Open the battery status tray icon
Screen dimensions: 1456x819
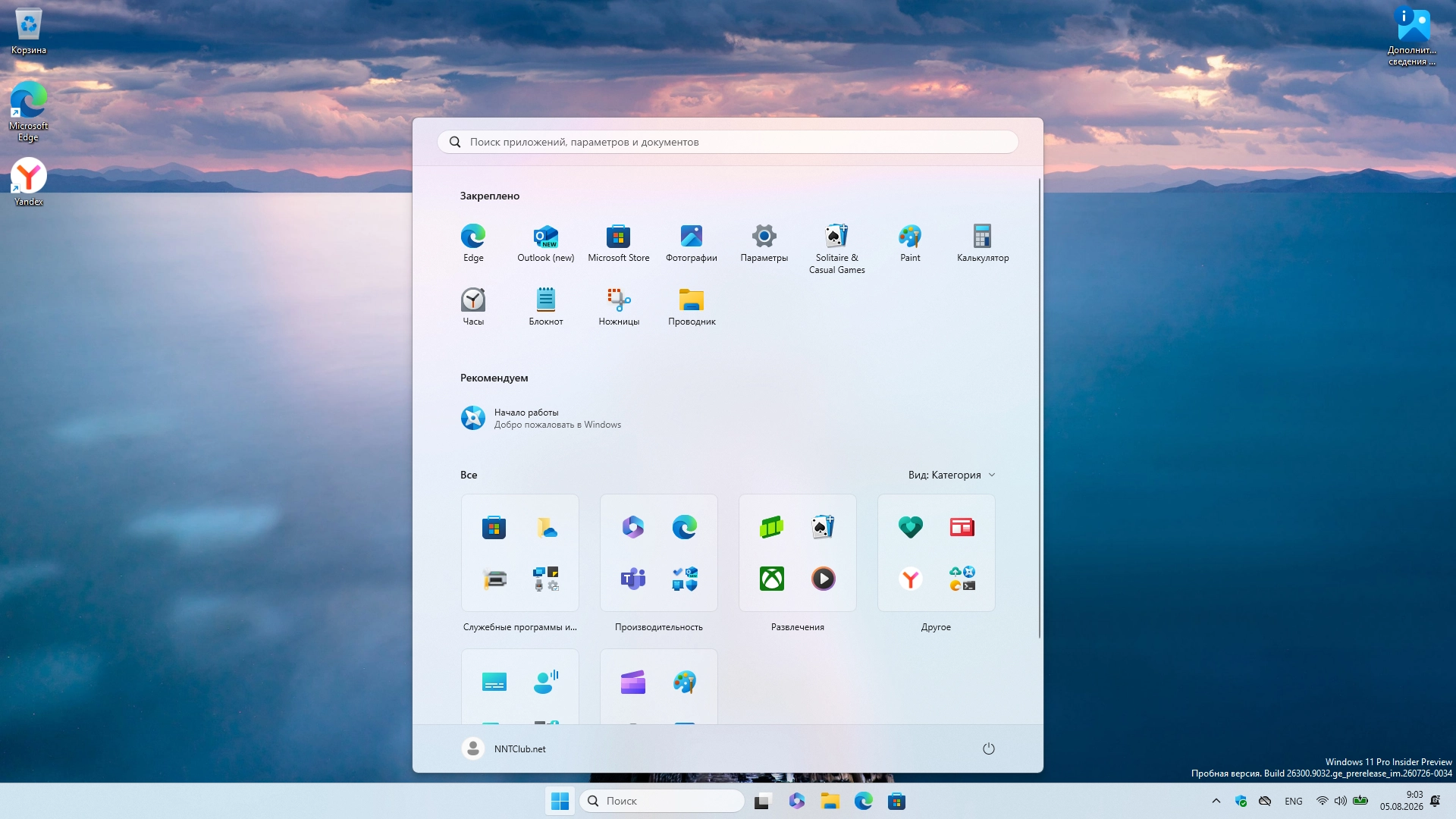point(1360,801)
